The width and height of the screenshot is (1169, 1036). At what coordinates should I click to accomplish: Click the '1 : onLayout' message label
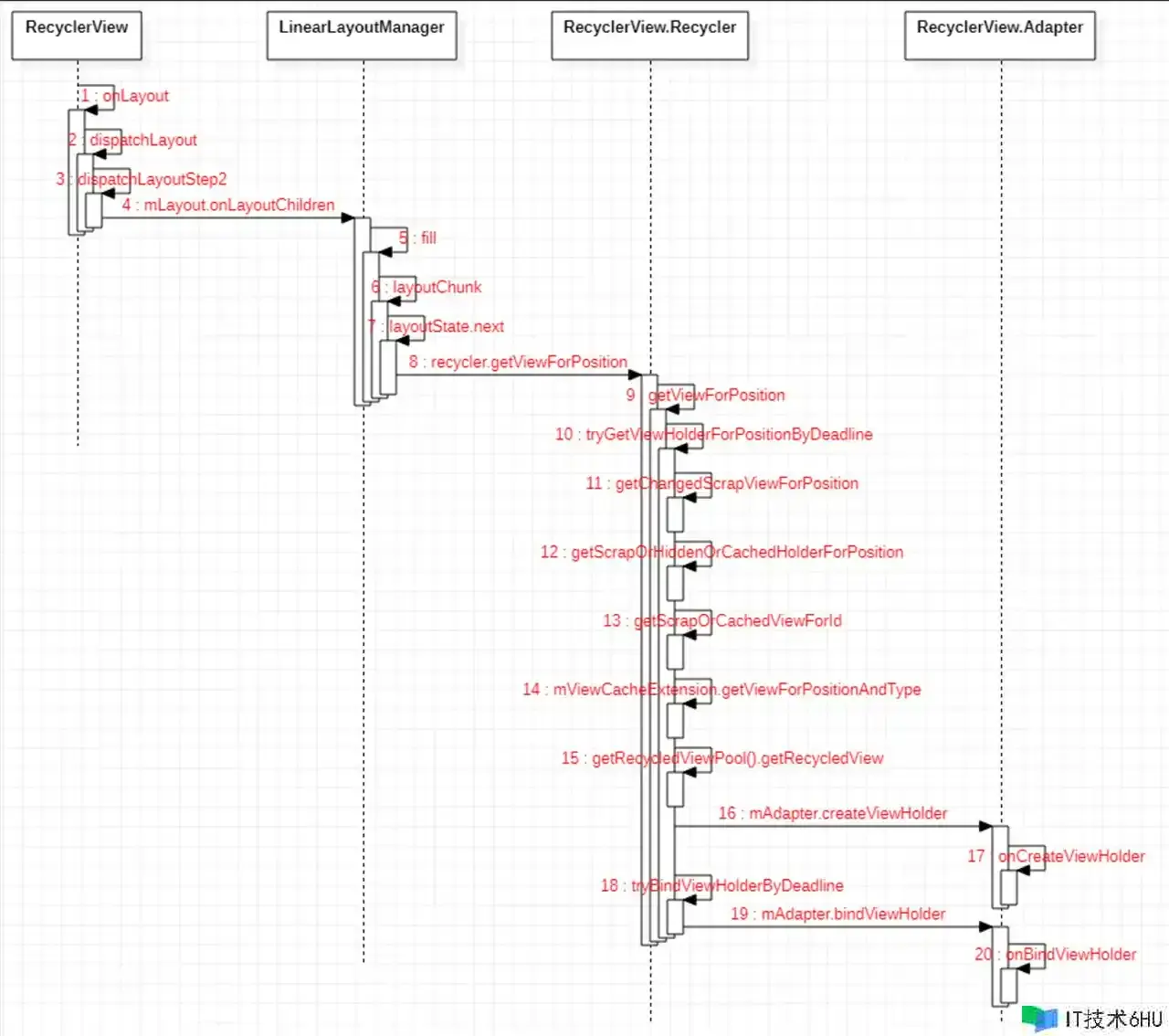pyautogui.click(x=125, y=96)
